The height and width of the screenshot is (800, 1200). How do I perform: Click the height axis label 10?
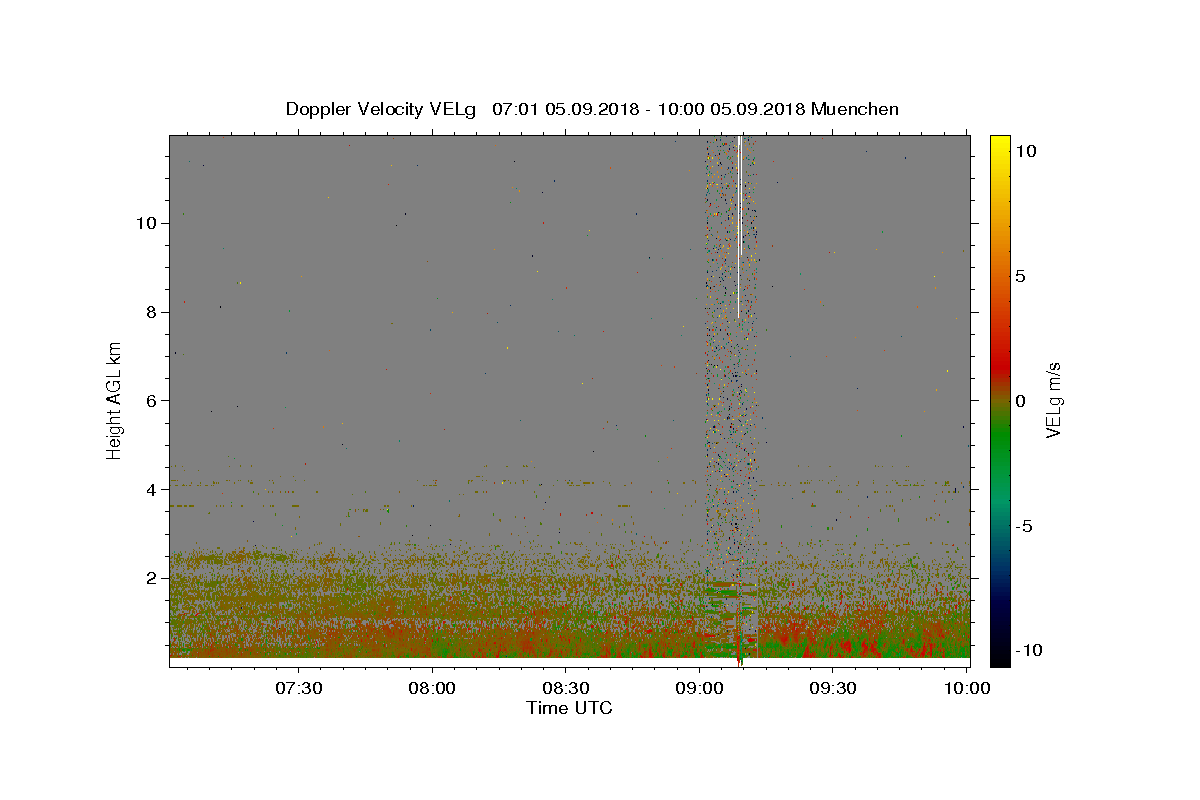coord(148,223)
